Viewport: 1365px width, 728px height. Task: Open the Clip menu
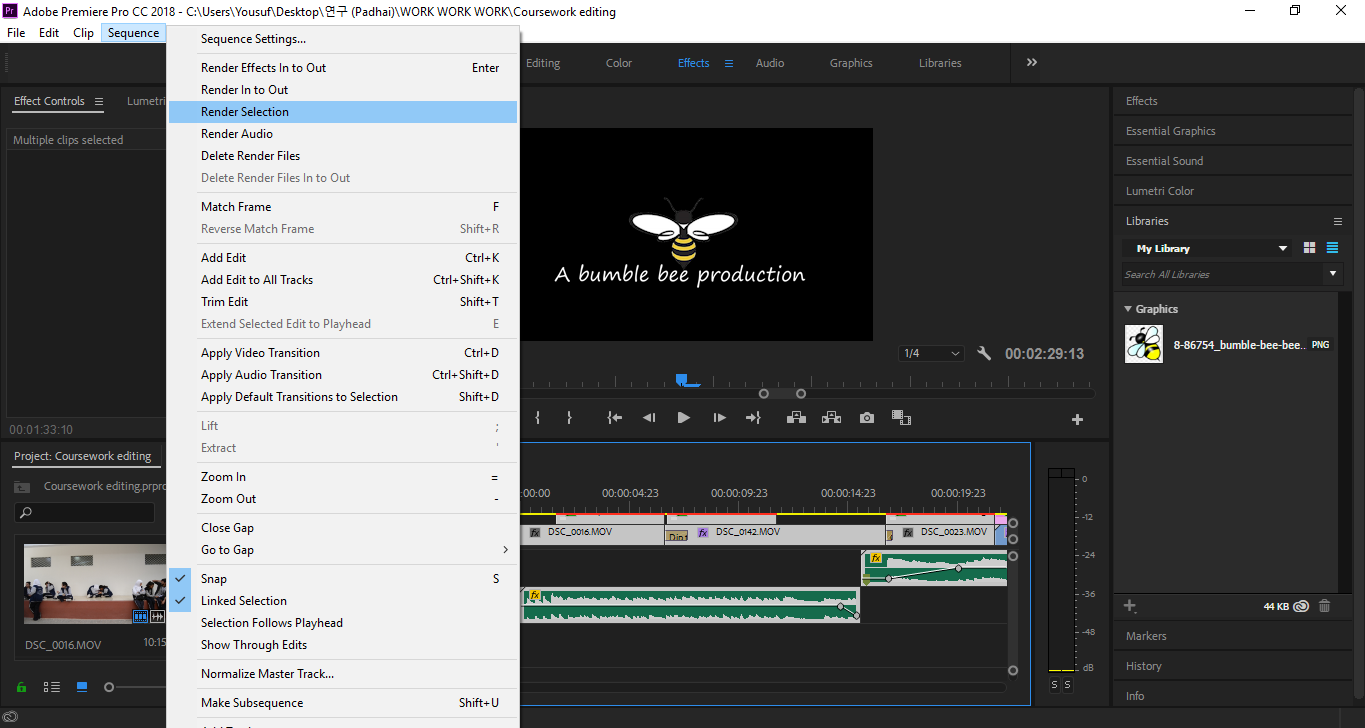[x=84, y=33]
